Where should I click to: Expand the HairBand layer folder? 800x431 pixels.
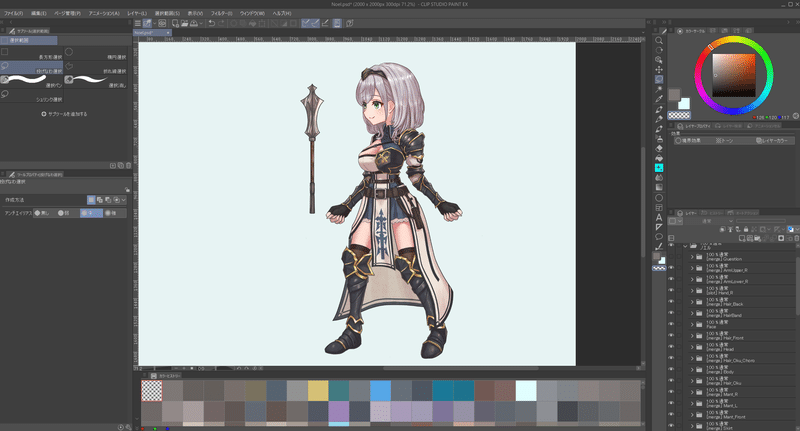(692, 313)
